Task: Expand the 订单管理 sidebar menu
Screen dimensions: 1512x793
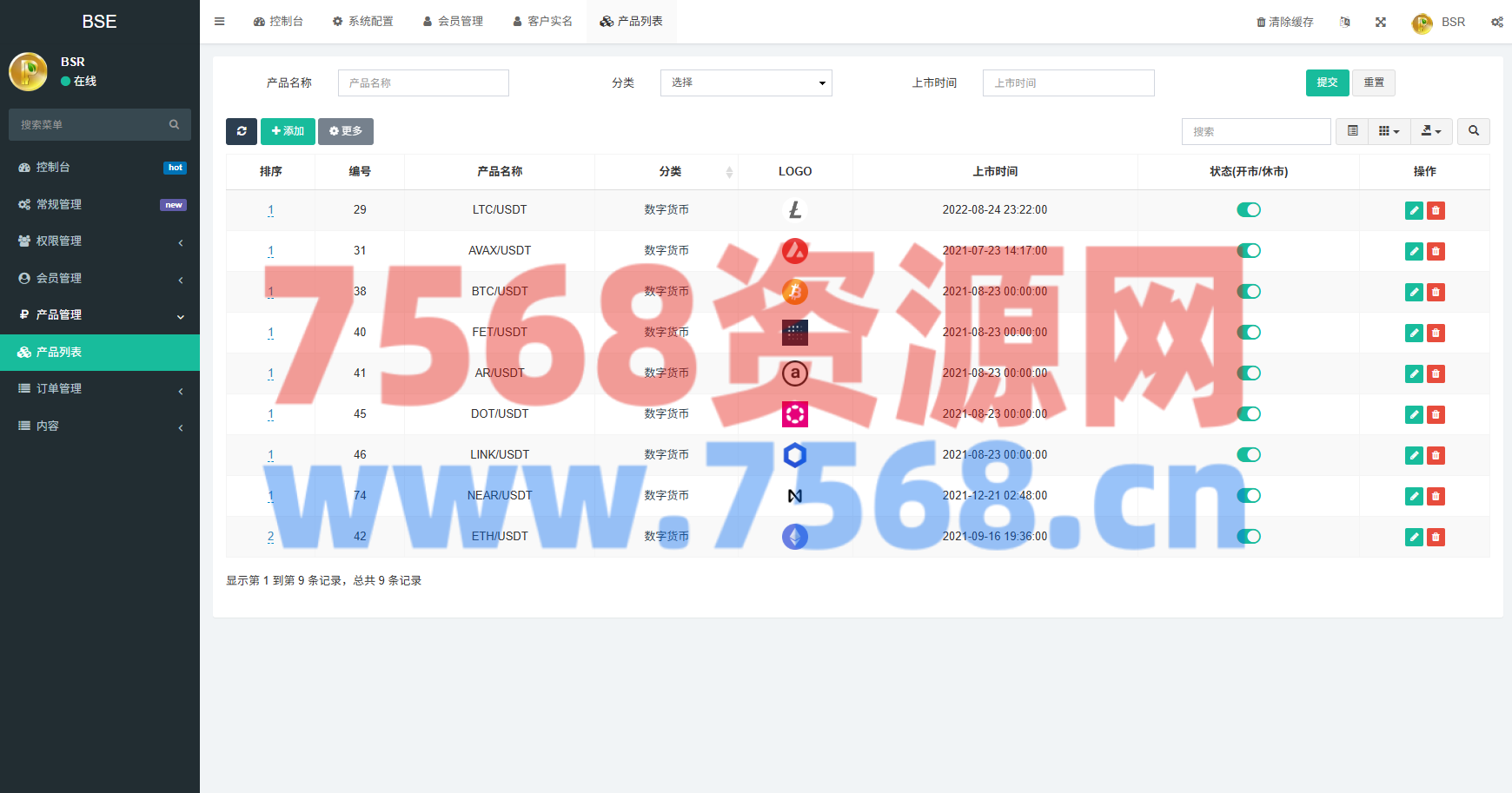Action: point(100,389)
